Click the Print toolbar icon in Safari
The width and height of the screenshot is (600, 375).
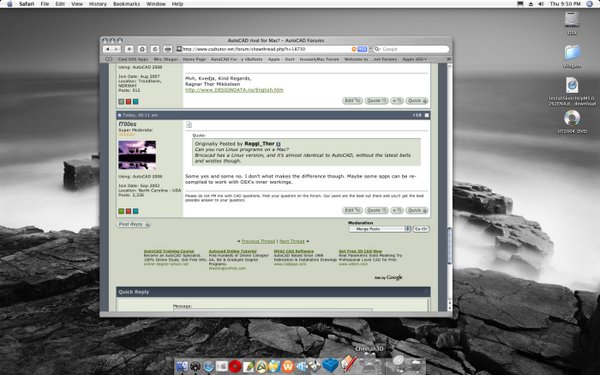point(168,49)
